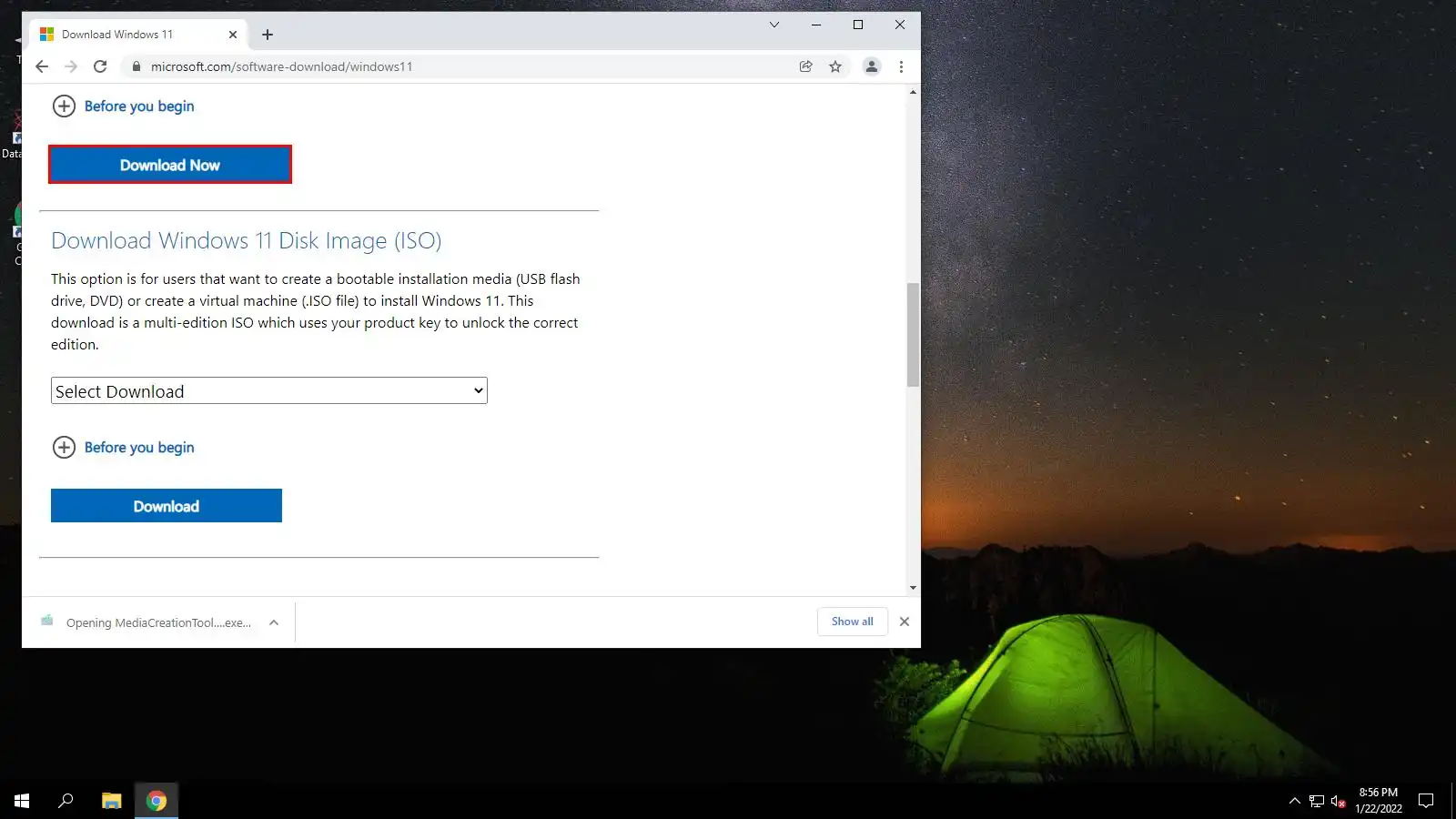1456x819 pixels.
Task: Click the page vertical scrollbar thumb
Action: tap(913, 335)
